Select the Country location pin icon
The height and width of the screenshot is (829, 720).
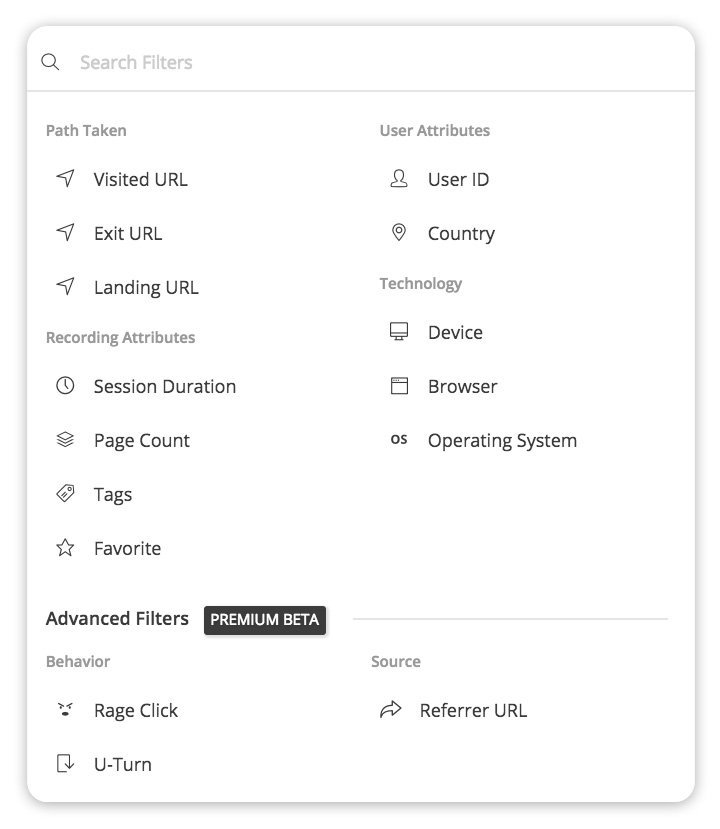click(x=399, y=232)
